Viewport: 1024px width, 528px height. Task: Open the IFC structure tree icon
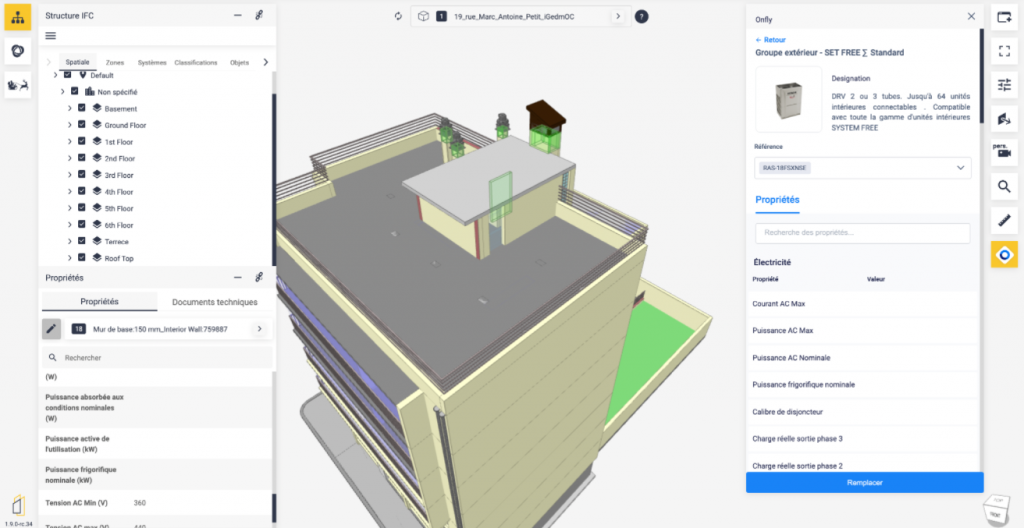(20, 17)
